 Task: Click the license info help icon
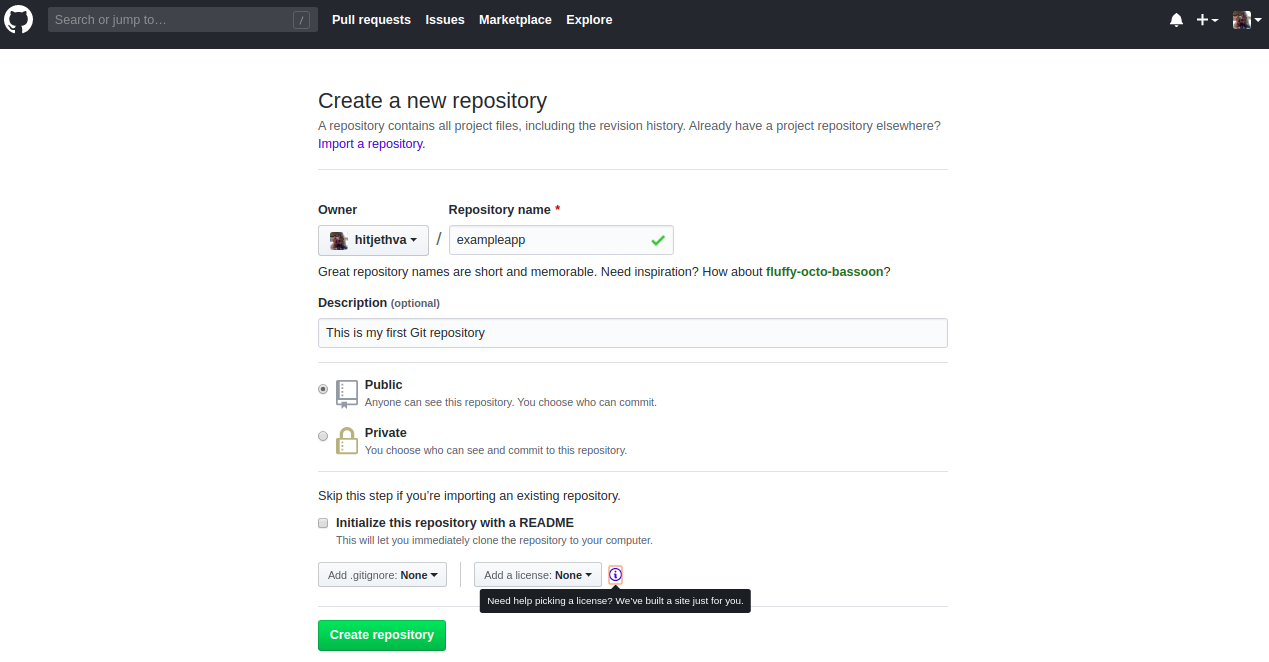615,575
